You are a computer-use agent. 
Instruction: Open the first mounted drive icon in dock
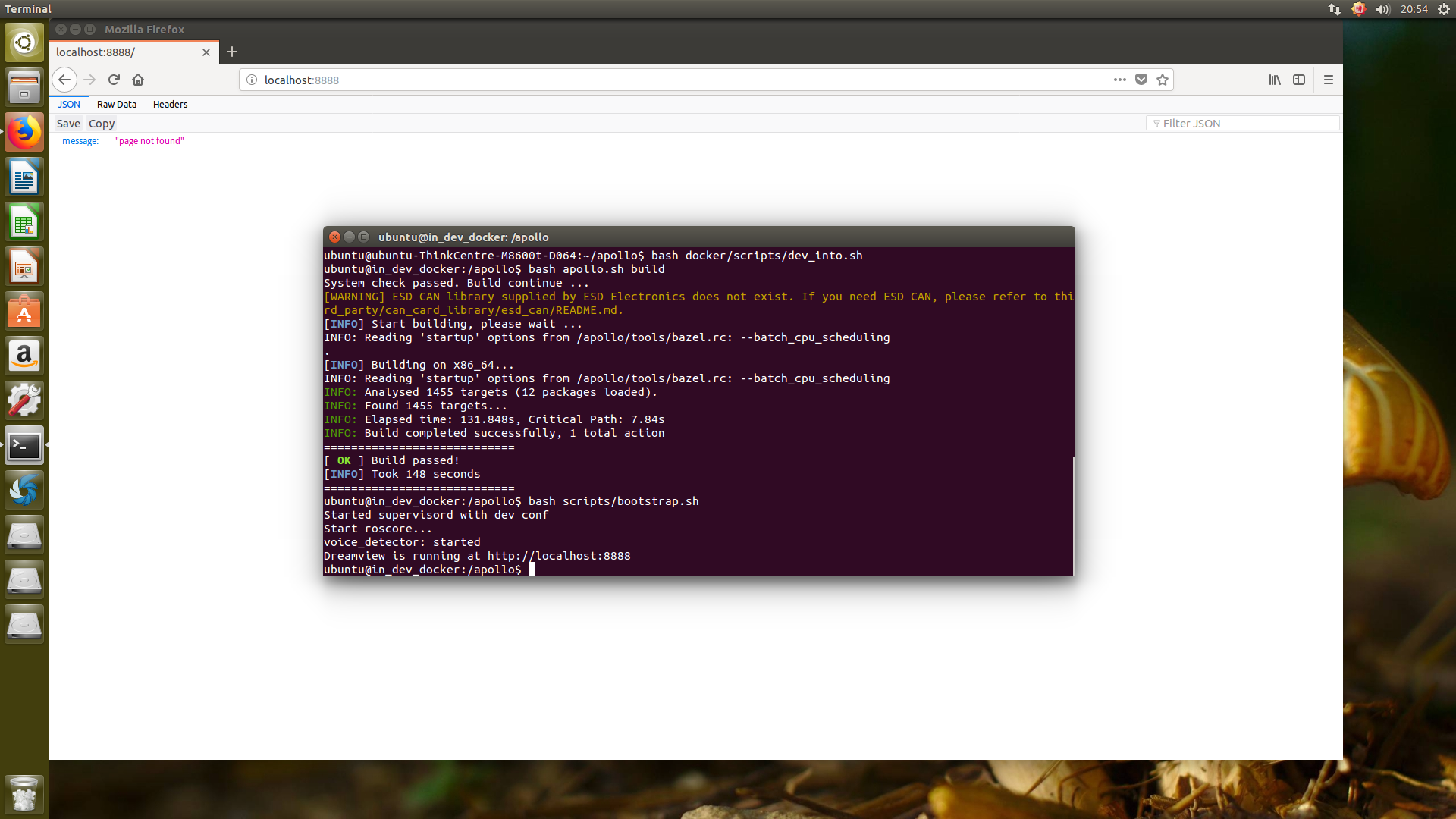pos(24,535)
